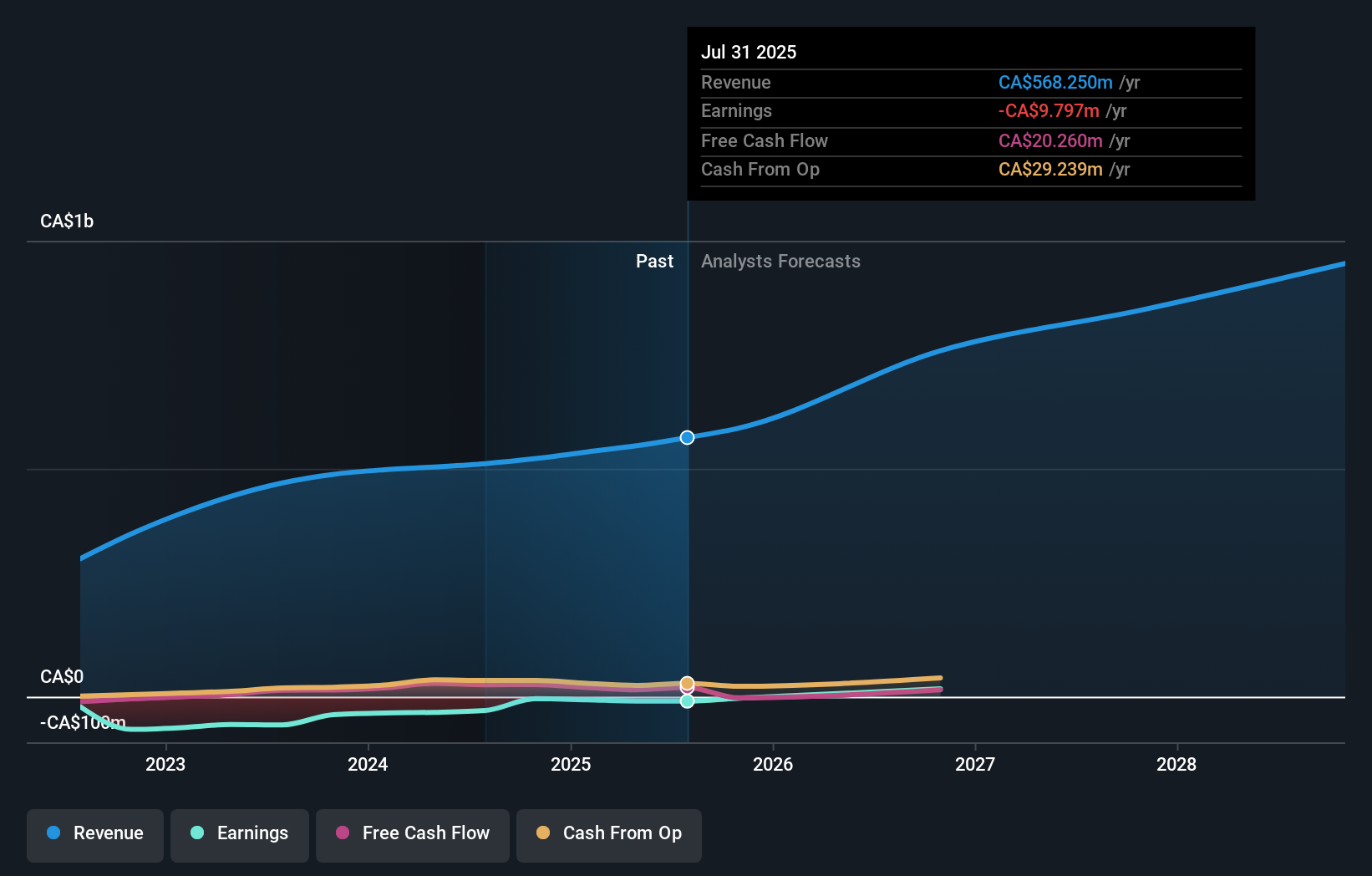Screen dimensions: 1372x876
Task: Click the teal Earnings data point marker
Action: coord(687,701)
